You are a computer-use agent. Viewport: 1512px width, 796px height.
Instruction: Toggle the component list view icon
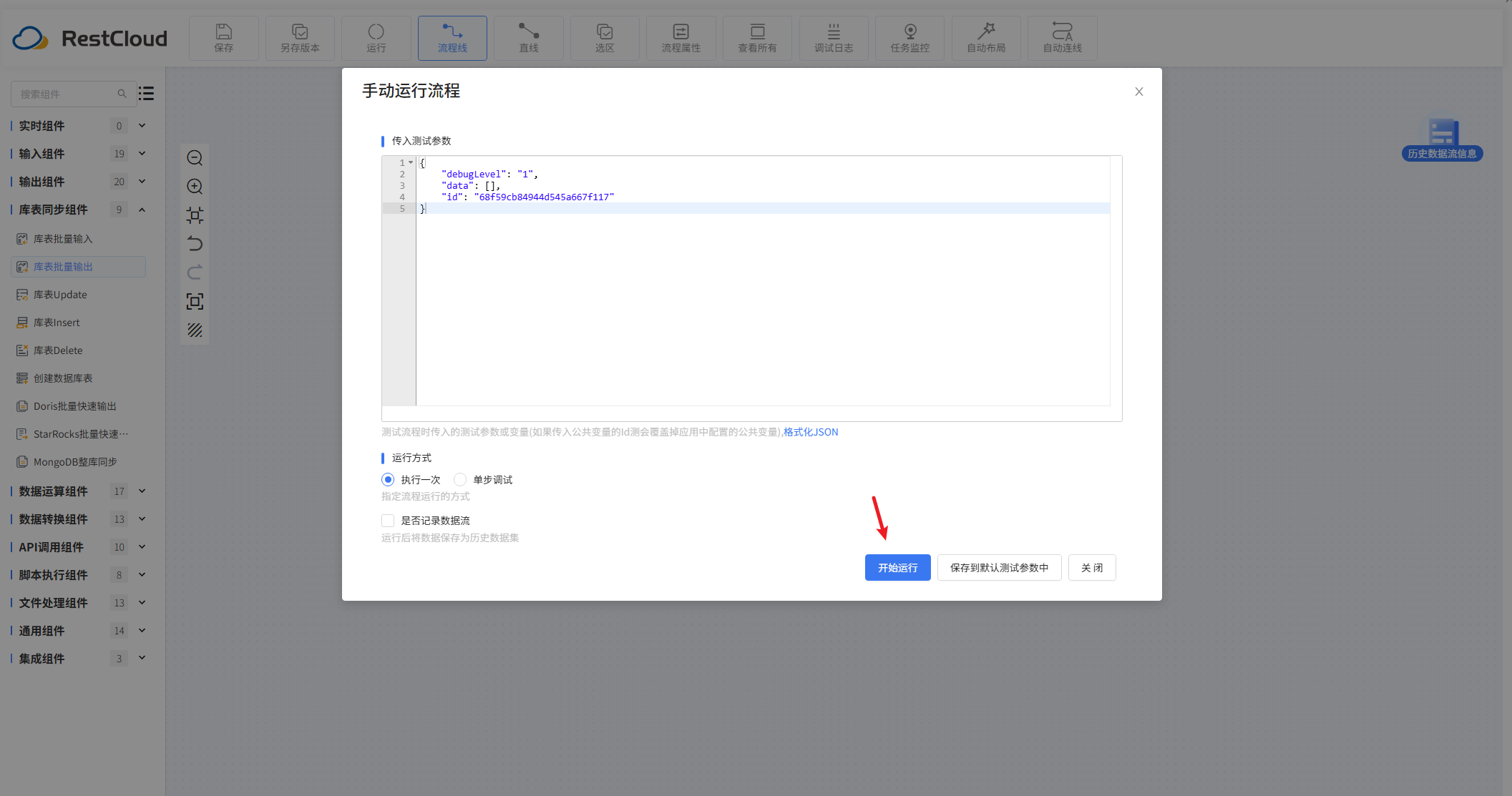click(147, 94)
